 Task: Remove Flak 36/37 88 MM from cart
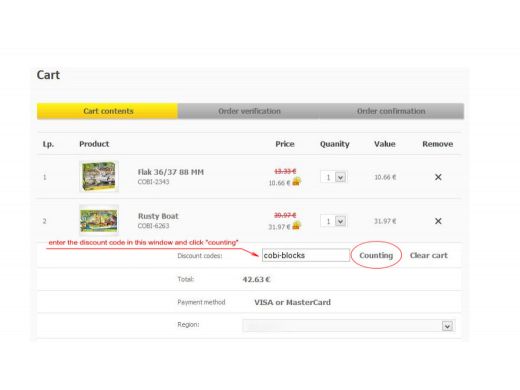click(438, 177)
